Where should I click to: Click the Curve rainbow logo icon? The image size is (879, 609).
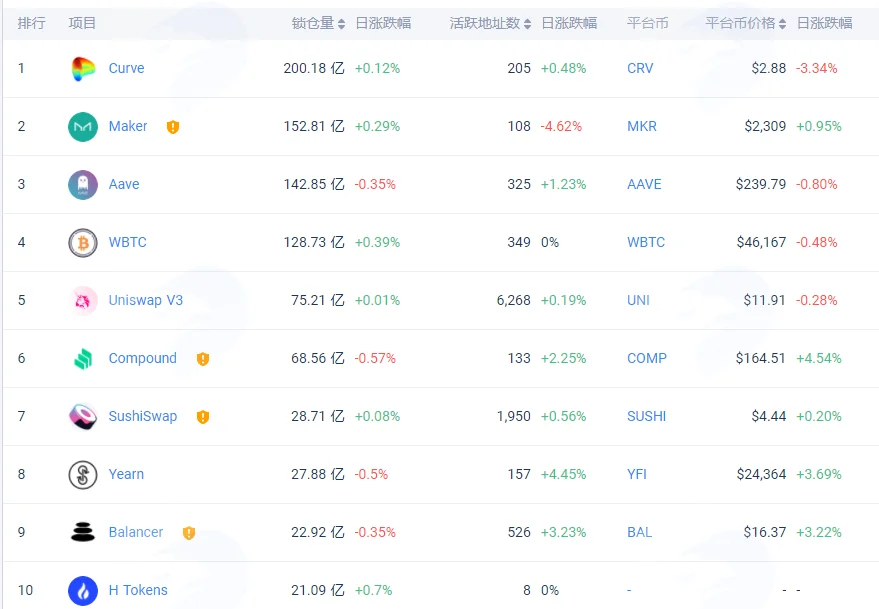(x=83, y=68)
